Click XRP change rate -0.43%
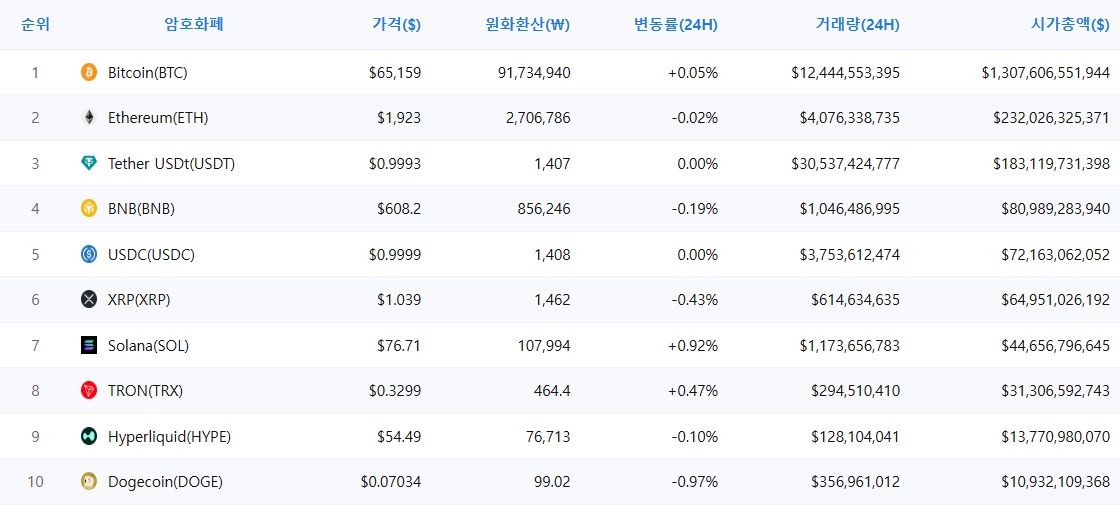The height and width of the screenshot is (514, 1120). pos(694,300)
